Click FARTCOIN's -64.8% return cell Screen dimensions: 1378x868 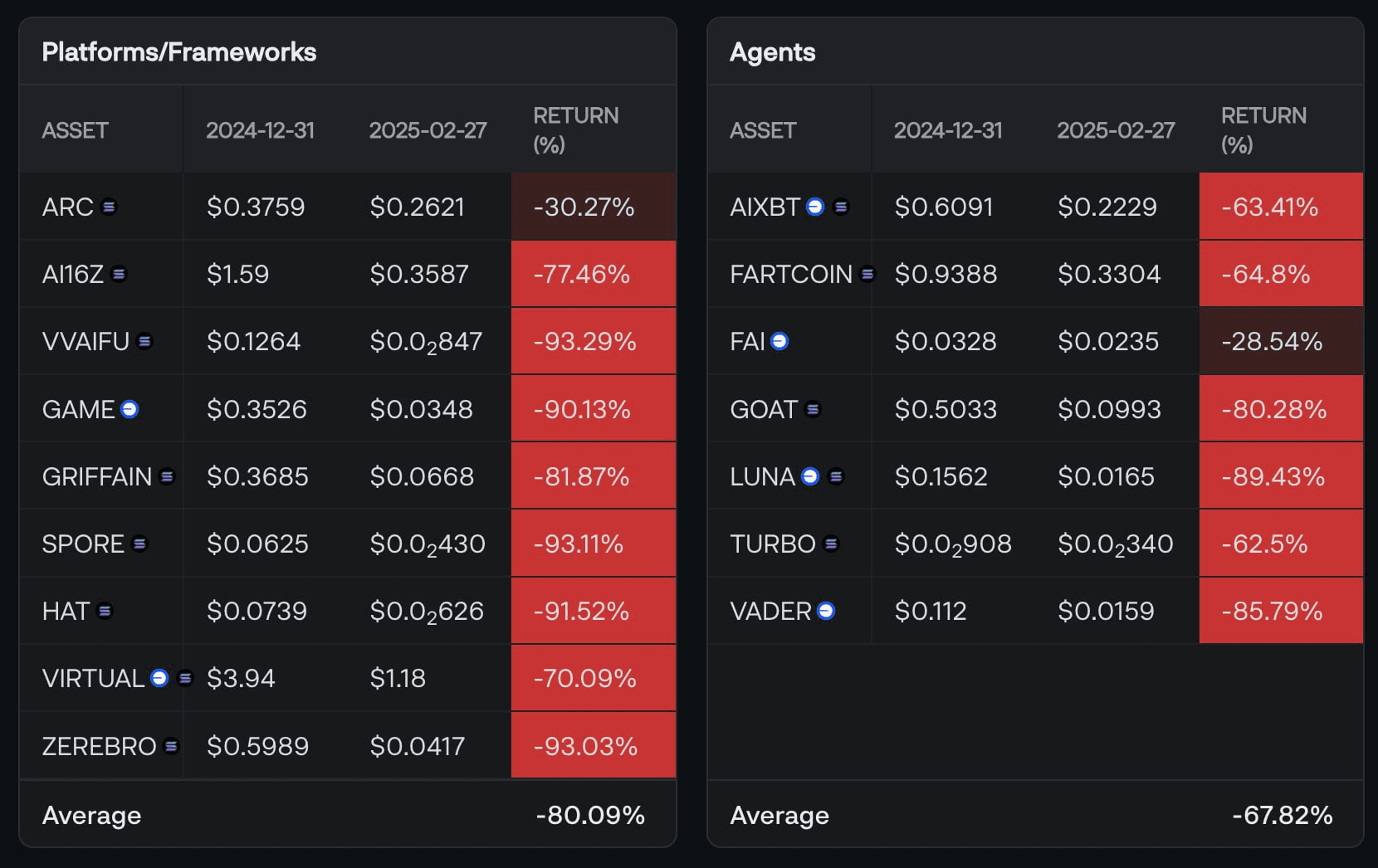[1281, 274]
